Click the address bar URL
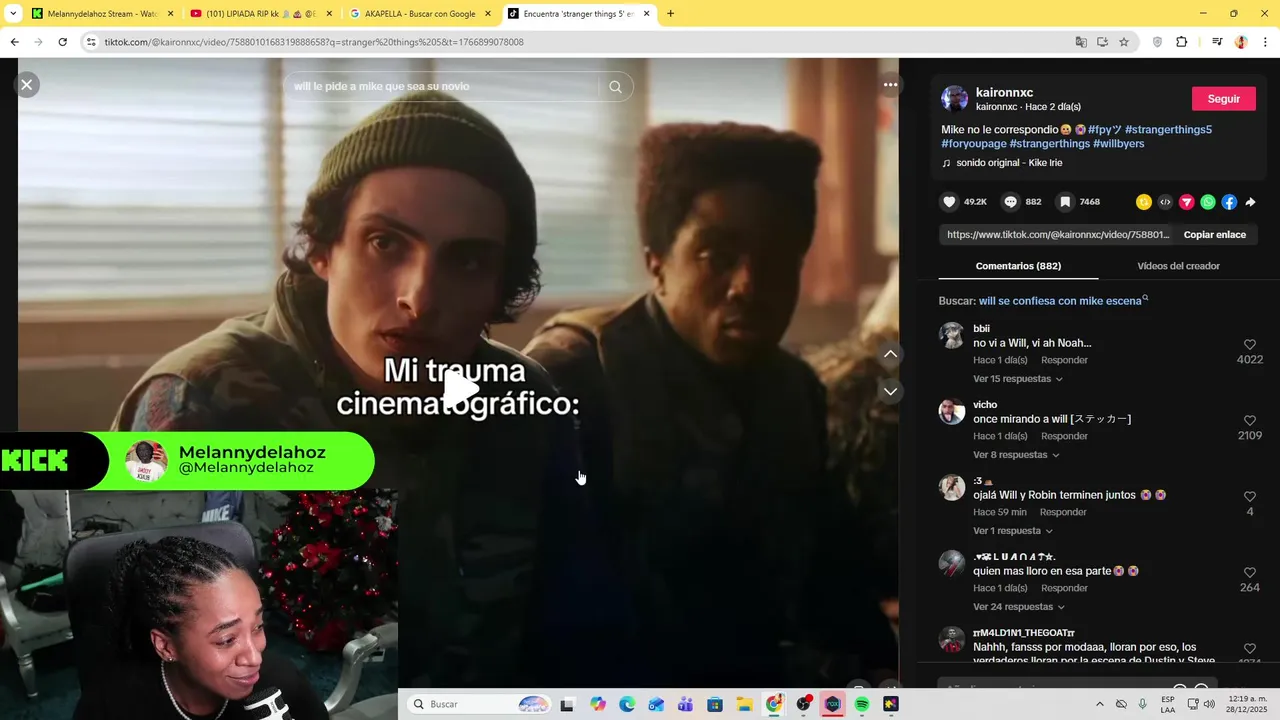The image size is (1280, 720). point(314,43)
